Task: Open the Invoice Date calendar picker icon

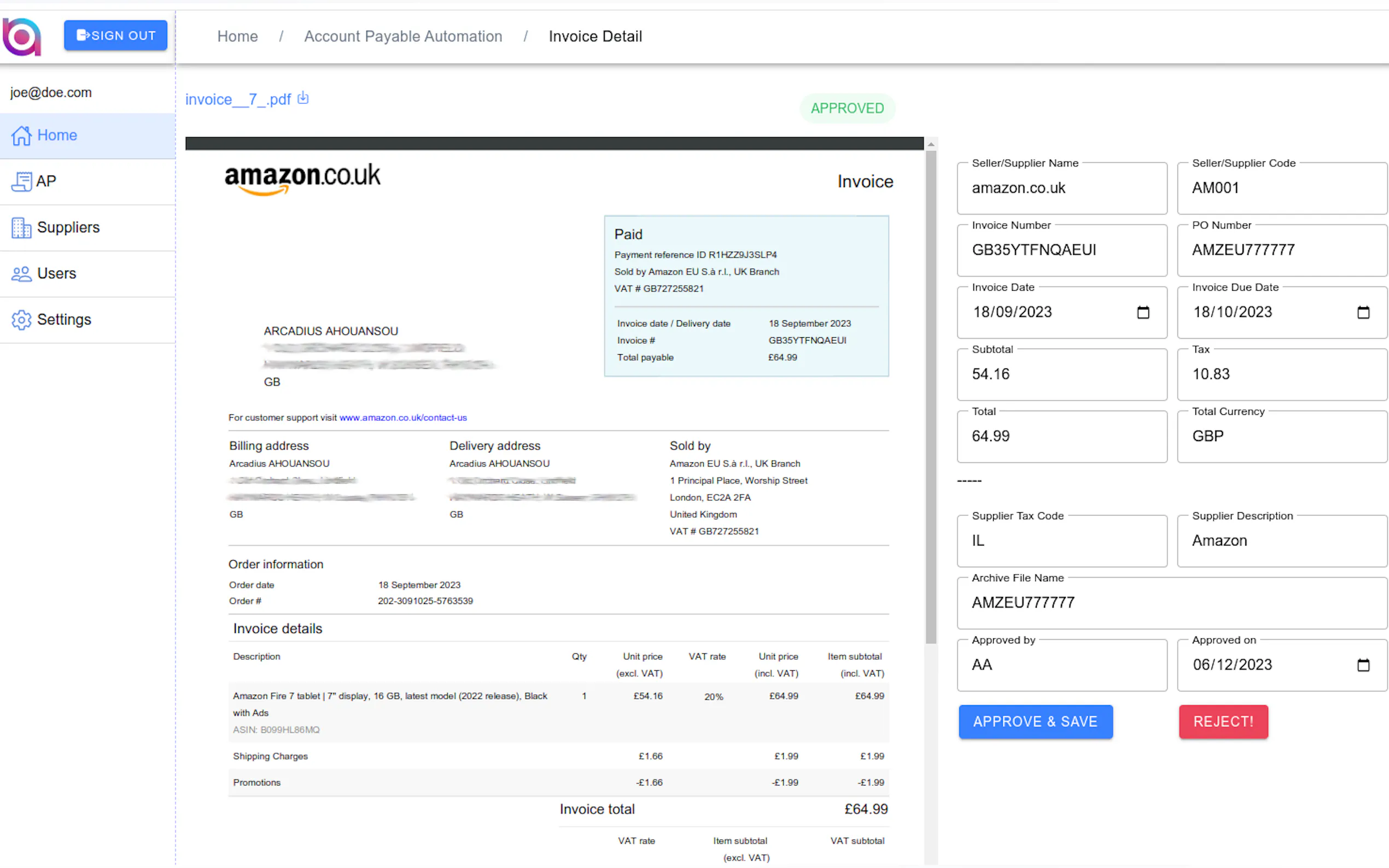Action: (1143, 312)
